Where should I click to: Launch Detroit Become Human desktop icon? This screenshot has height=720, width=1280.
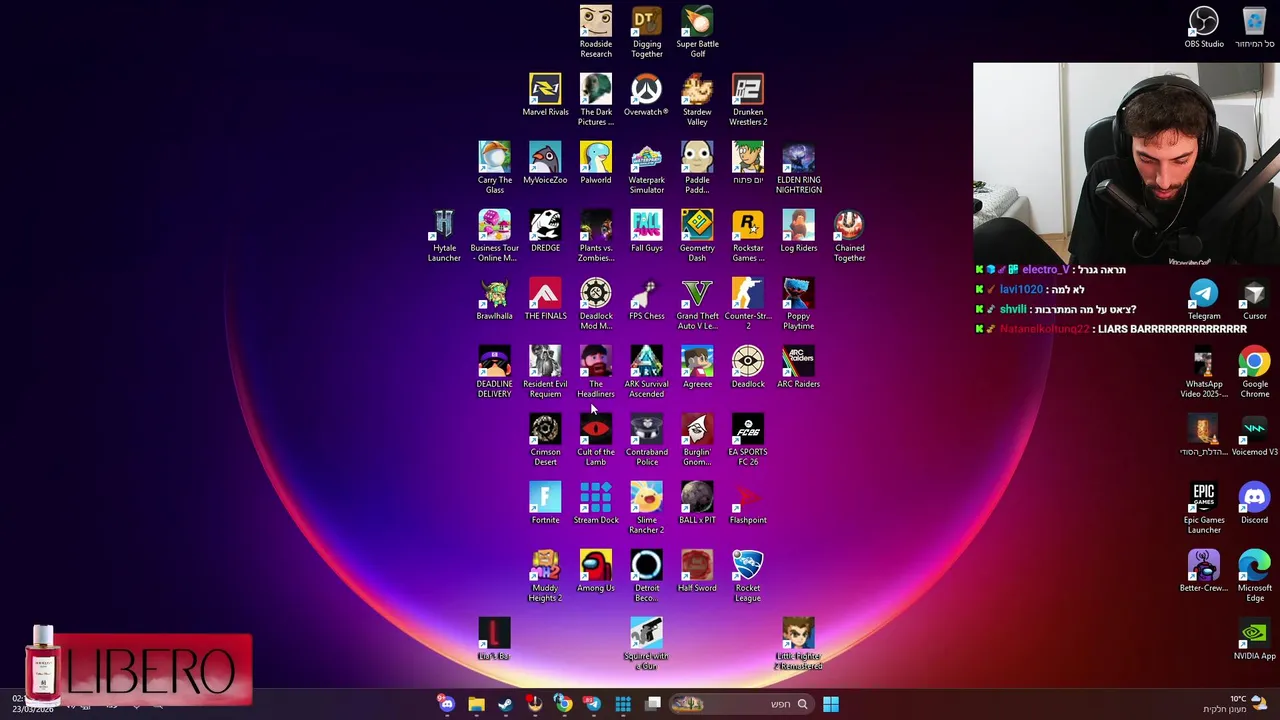(x=646, y=576)
